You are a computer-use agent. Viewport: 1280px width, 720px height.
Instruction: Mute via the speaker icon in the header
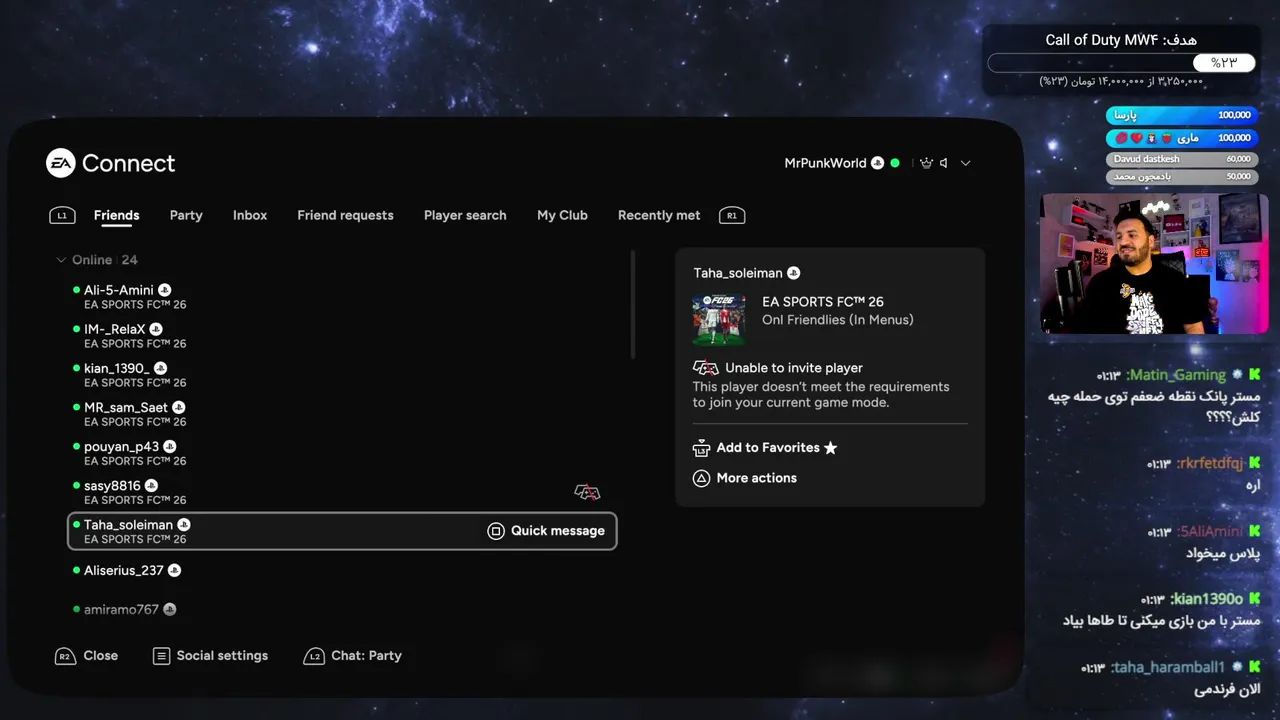click(943, 163)
